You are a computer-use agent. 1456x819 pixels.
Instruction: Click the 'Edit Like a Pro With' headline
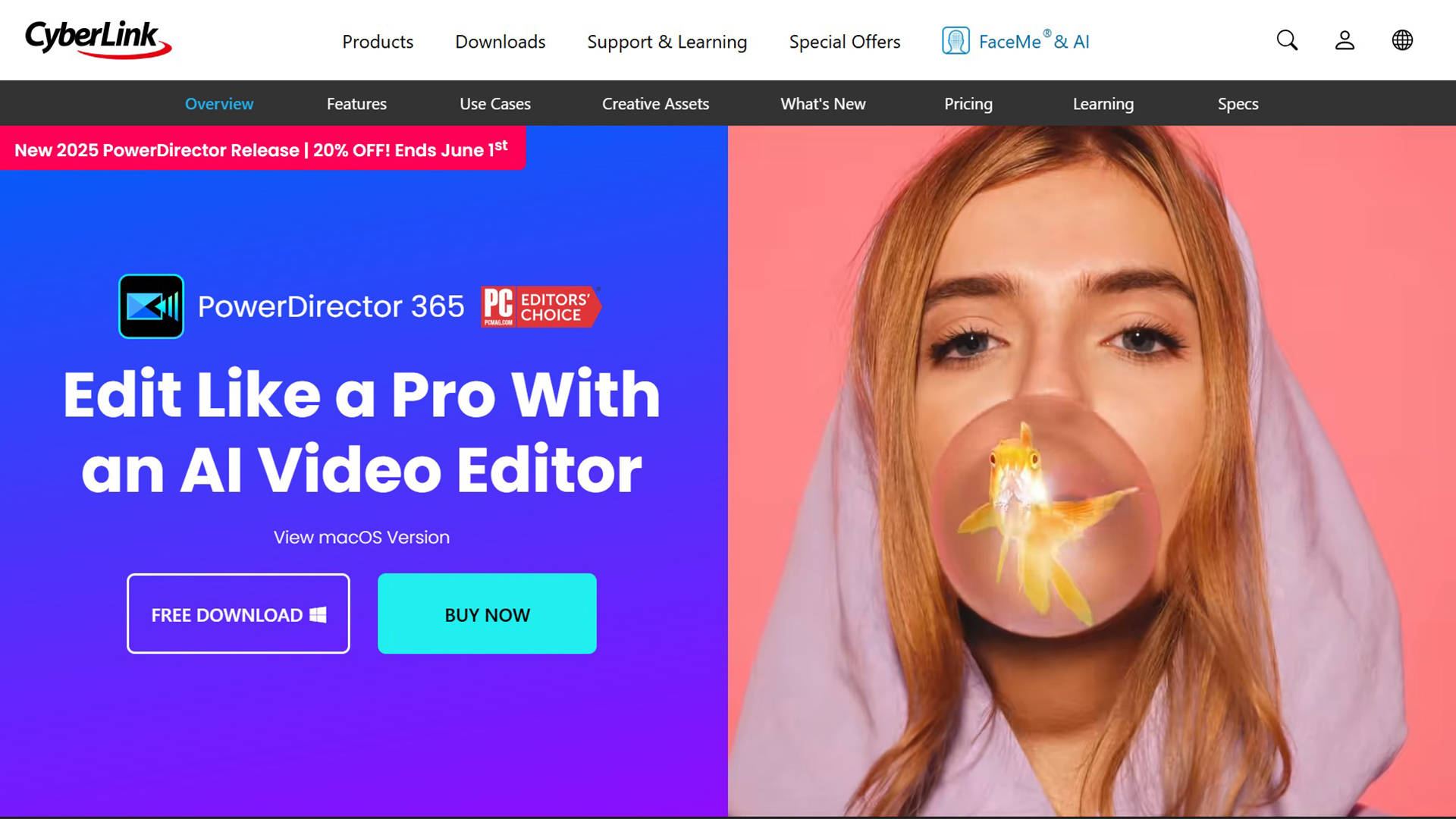[362, 394]
